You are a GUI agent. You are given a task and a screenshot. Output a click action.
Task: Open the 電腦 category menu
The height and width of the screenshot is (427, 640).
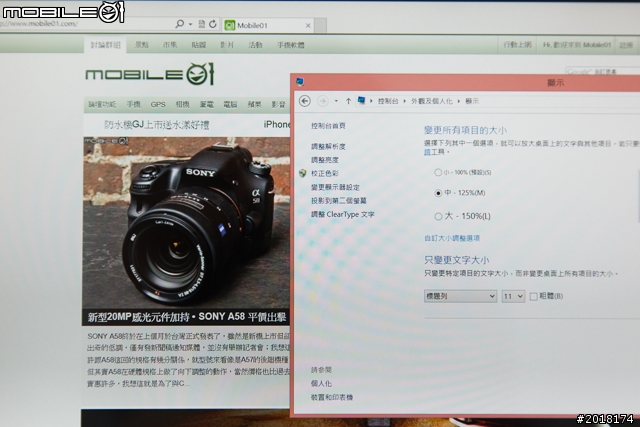point(230,105)
